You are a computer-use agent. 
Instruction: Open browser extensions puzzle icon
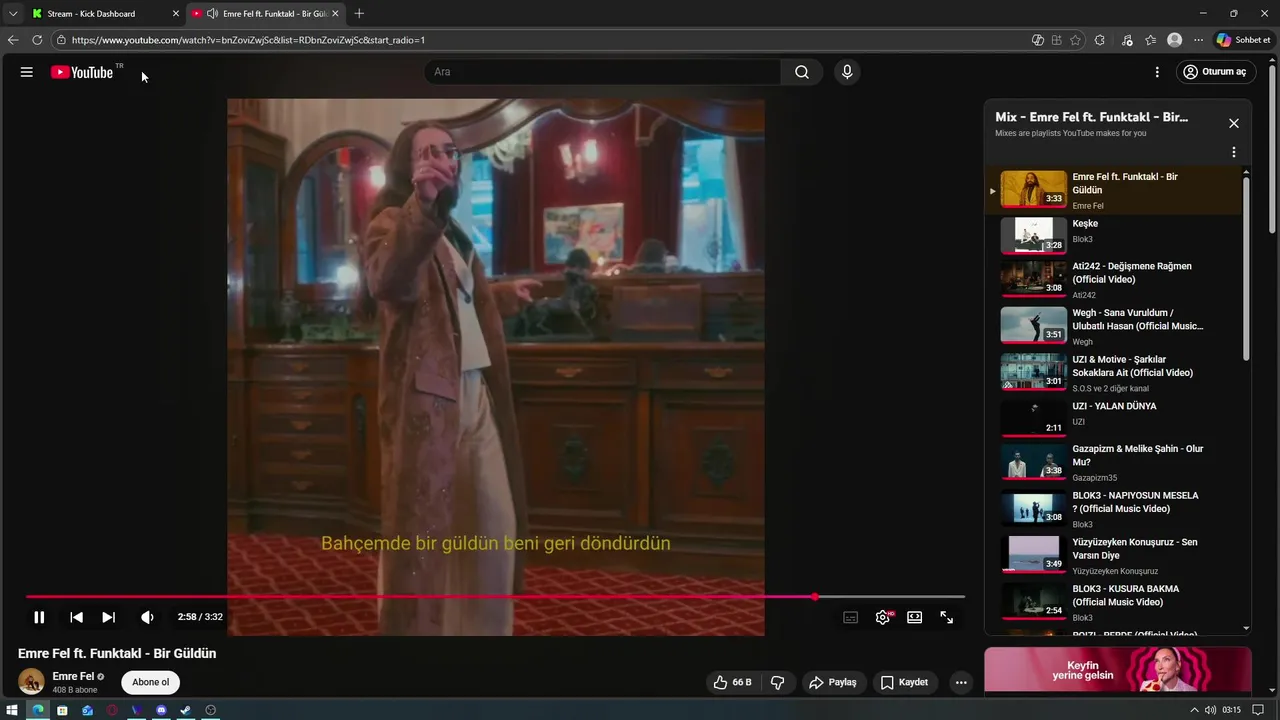click(x=1100, y=40)
